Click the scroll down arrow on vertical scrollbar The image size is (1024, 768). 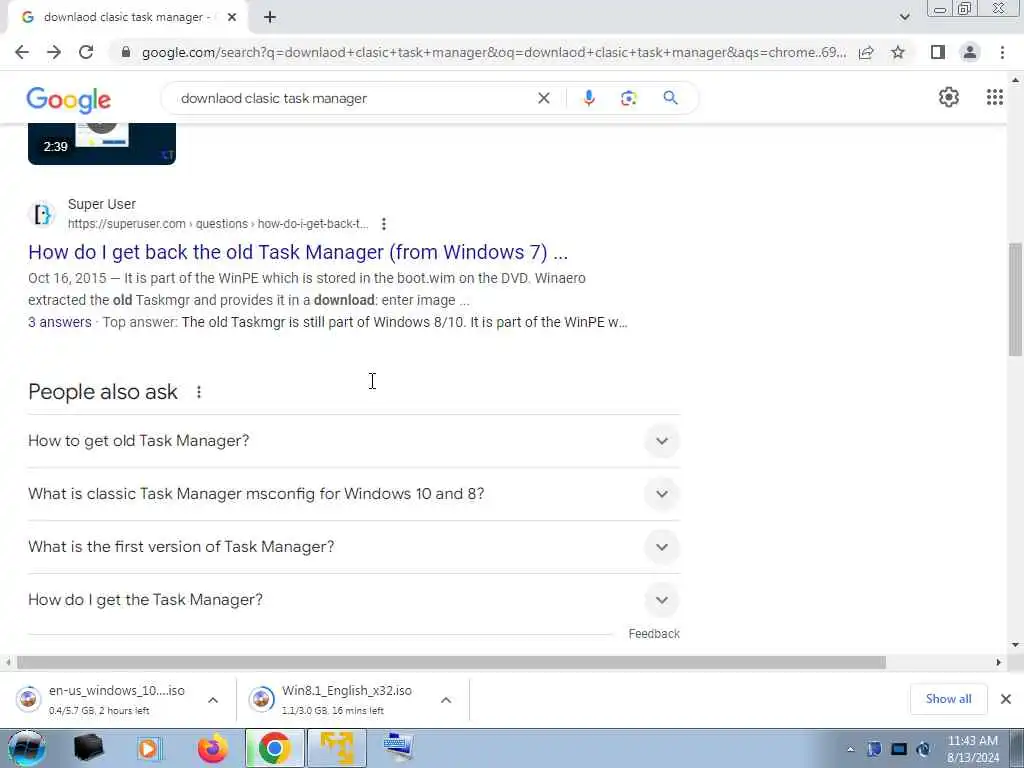(x=1015, y=645)
